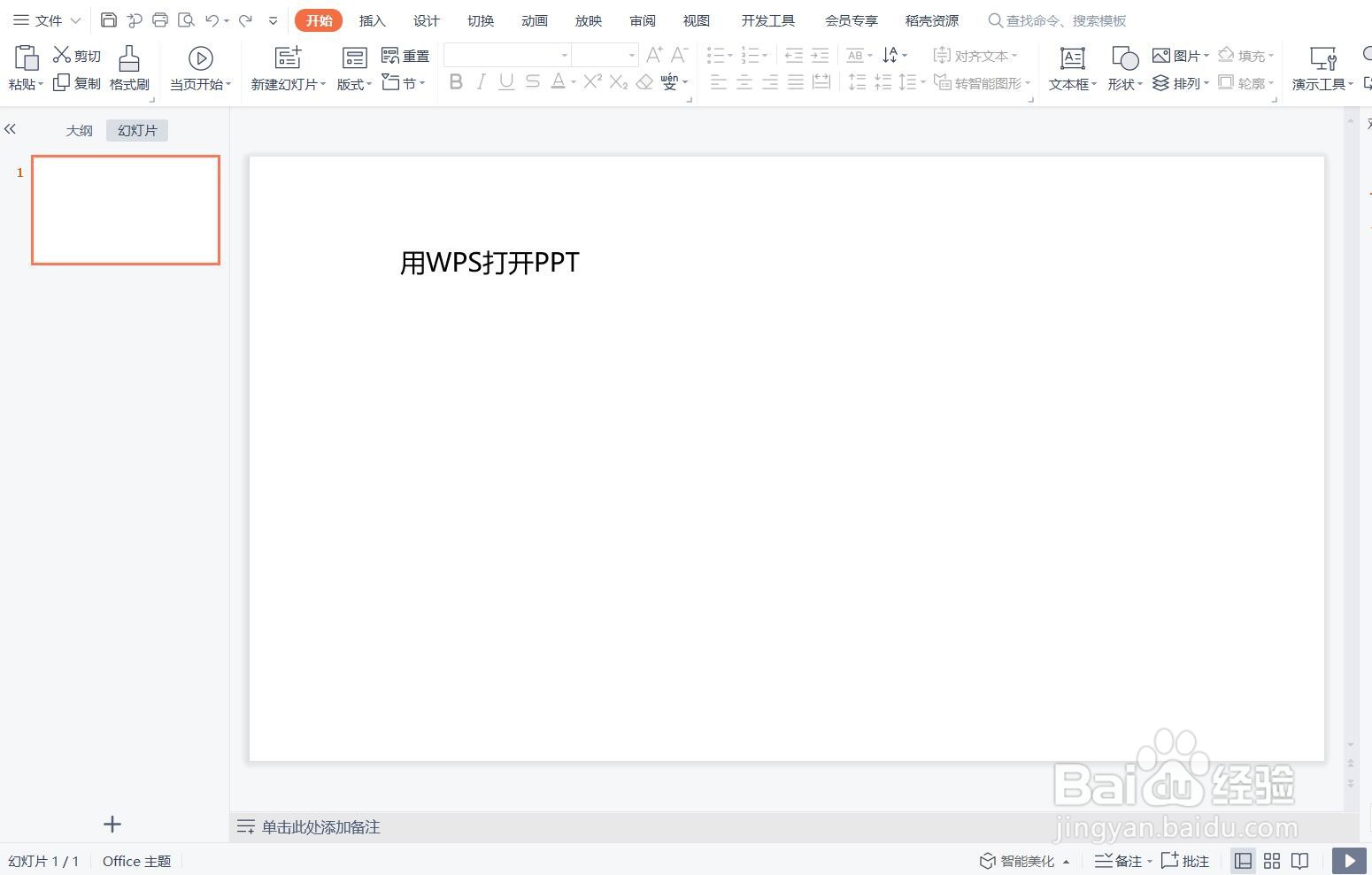Viewport: 1372px width, 875px height.
Task: Expand bullet list dropdown
Action: click(729, 56)
